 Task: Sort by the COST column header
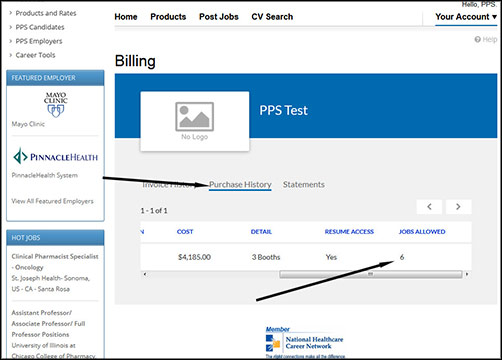point(185,232)
